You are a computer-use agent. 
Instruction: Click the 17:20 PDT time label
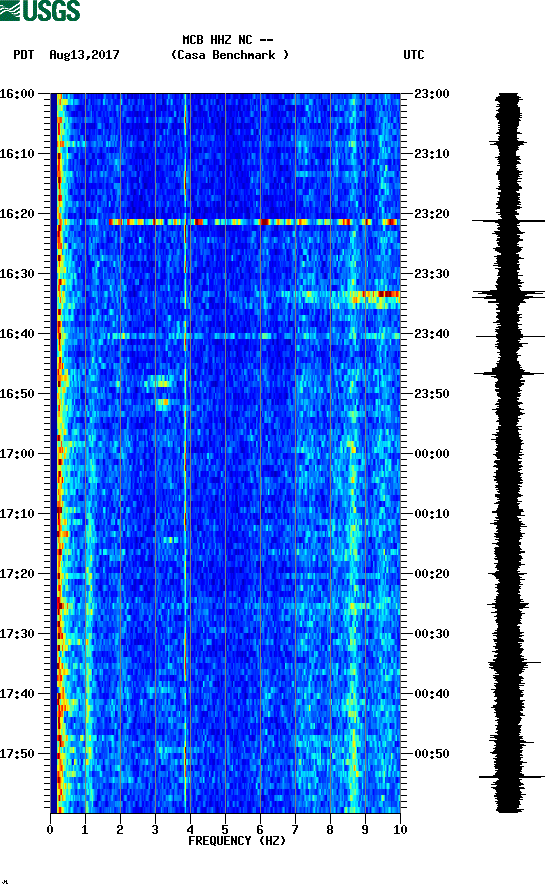click(17, 574)
